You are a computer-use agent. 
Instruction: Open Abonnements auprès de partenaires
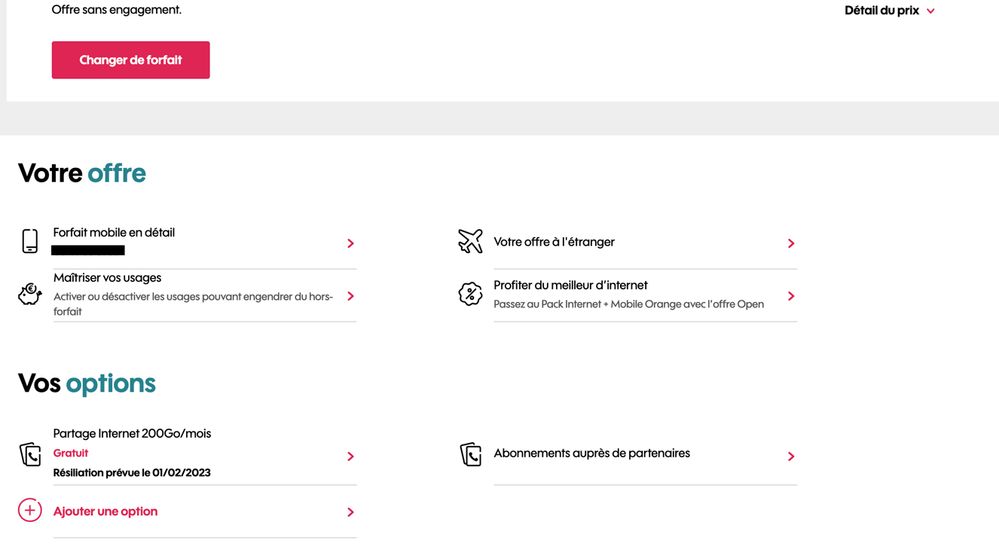[x=592, y=453]
